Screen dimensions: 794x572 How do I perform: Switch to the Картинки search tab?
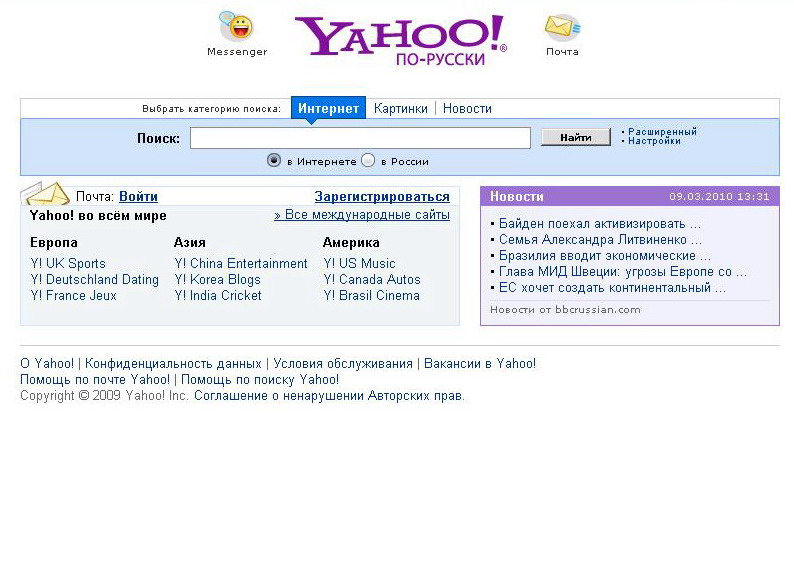(401, 108)
